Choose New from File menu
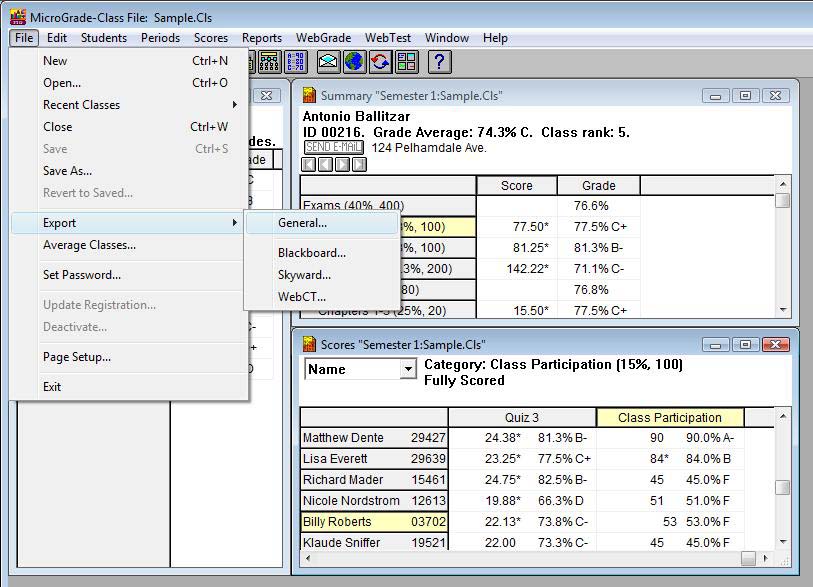Viewport: 813px width, 587px height. coord(130,61)
